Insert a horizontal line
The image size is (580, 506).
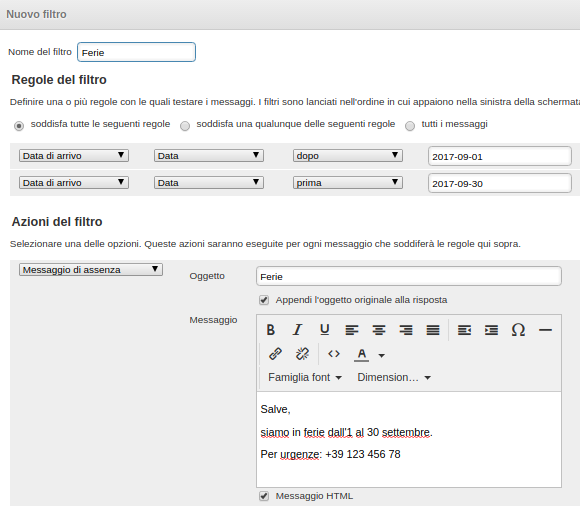[545, 330]
